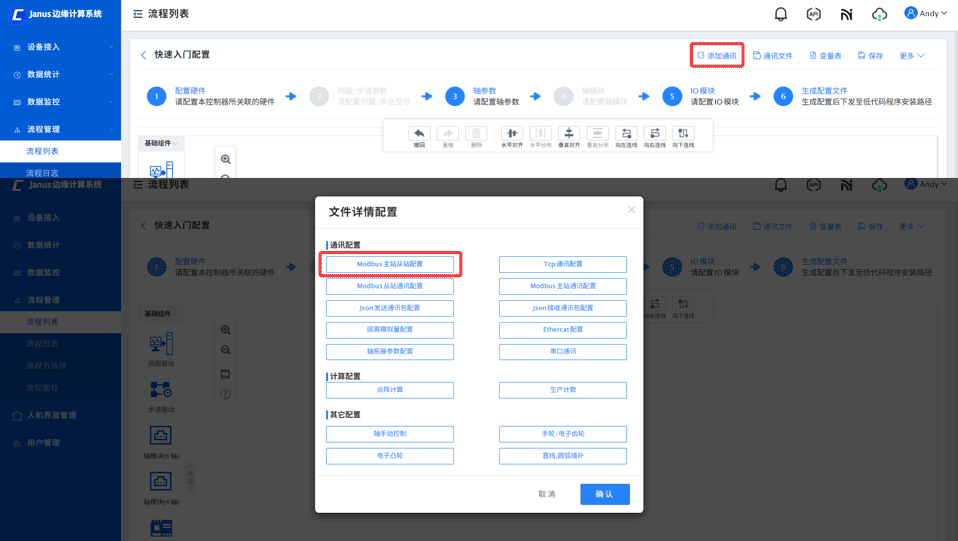Click the 向左连线 connect-left icon
958x541 pixels.
[626, 134]
